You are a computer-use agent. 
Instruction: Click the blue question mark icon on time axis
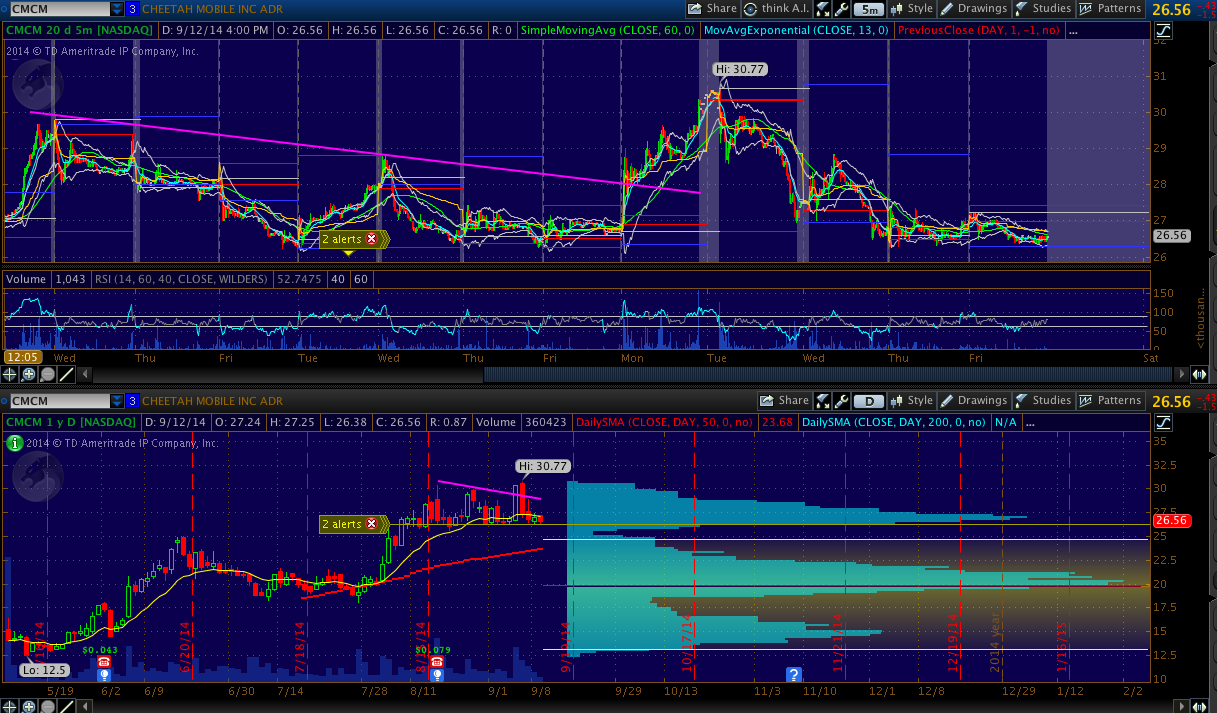tap(794, 674)
